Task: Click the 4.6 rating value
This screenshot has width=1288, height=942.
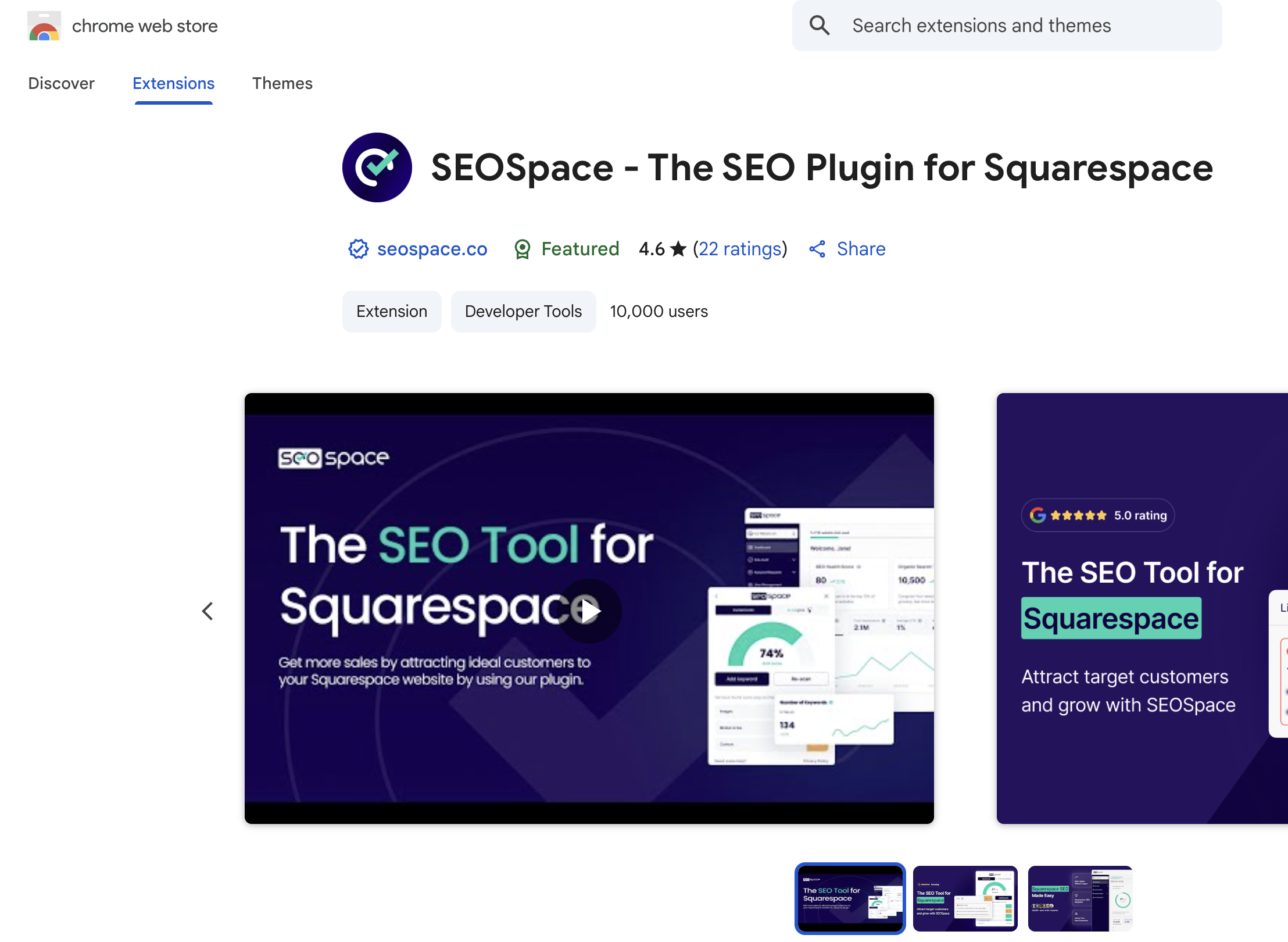Action: point(652,249)
